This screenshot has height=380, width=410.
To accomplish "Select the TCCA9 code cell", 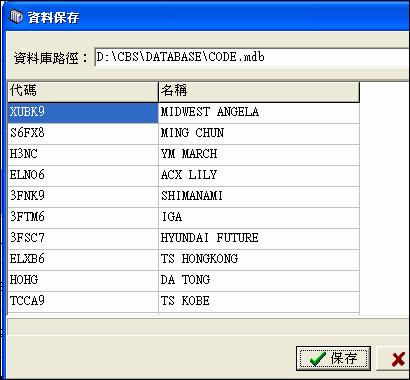I will 83,302.
